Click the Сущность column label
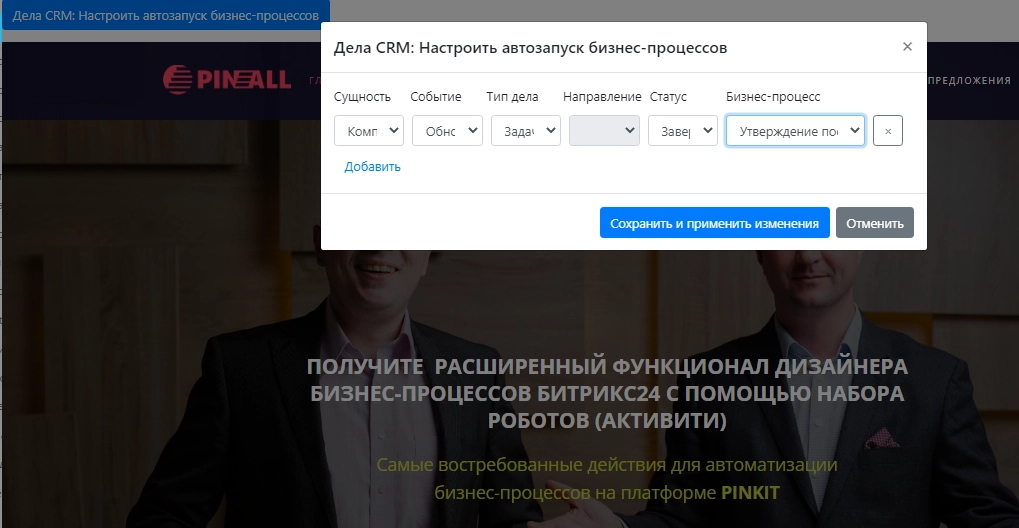Viewport: 1019px width, 528px height. (362, 97)
